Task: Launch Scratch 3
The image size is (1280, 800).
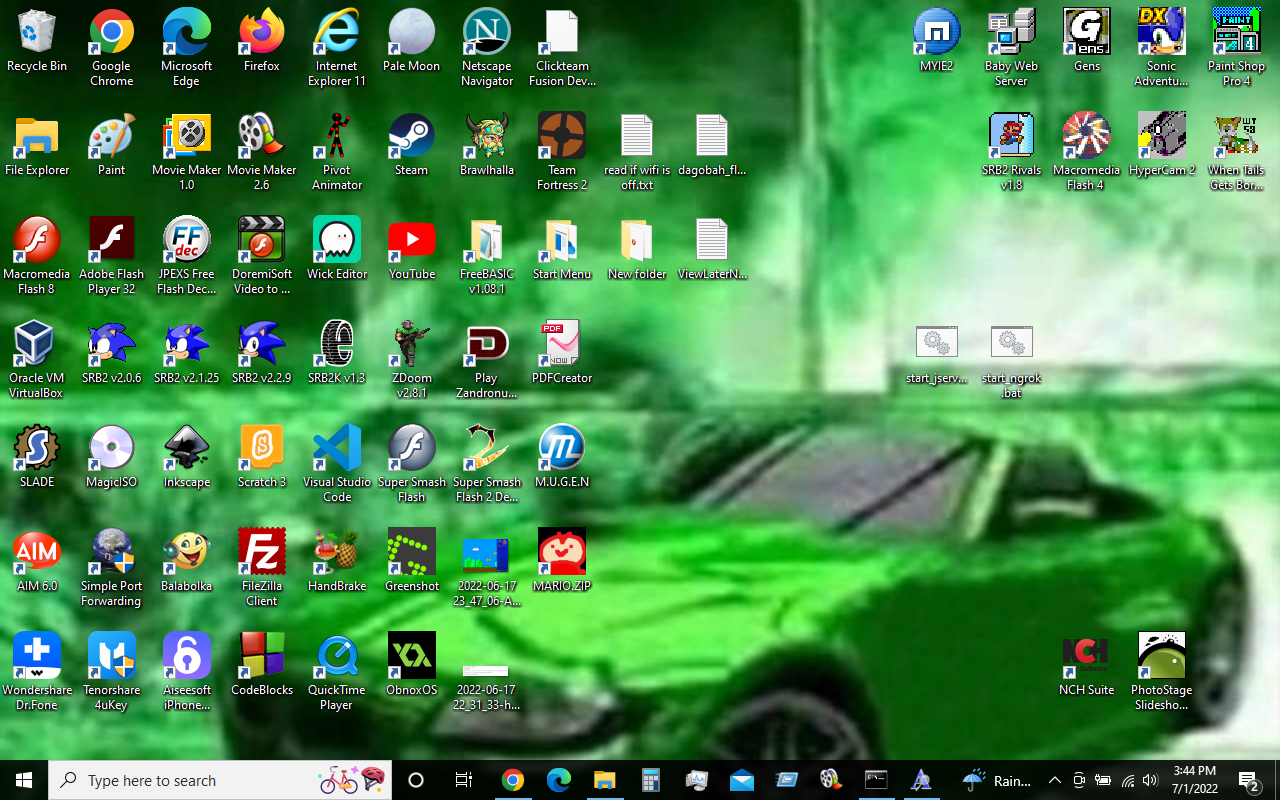Action: point(262,456)
